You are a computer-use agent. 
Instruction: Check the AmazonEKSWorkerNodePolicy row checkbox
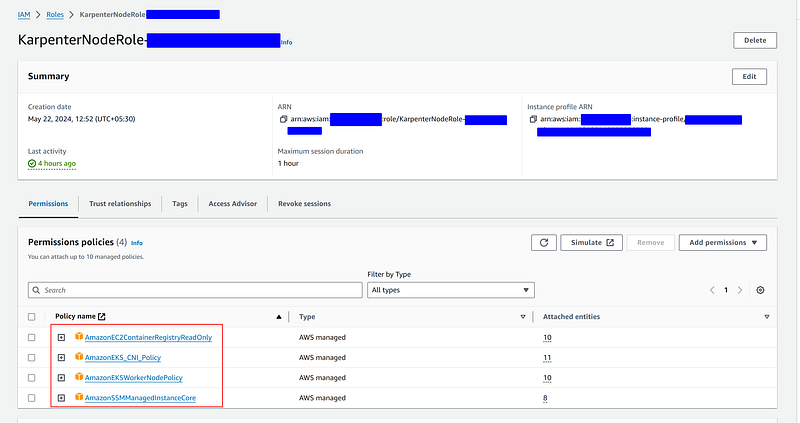pos(32,378)
